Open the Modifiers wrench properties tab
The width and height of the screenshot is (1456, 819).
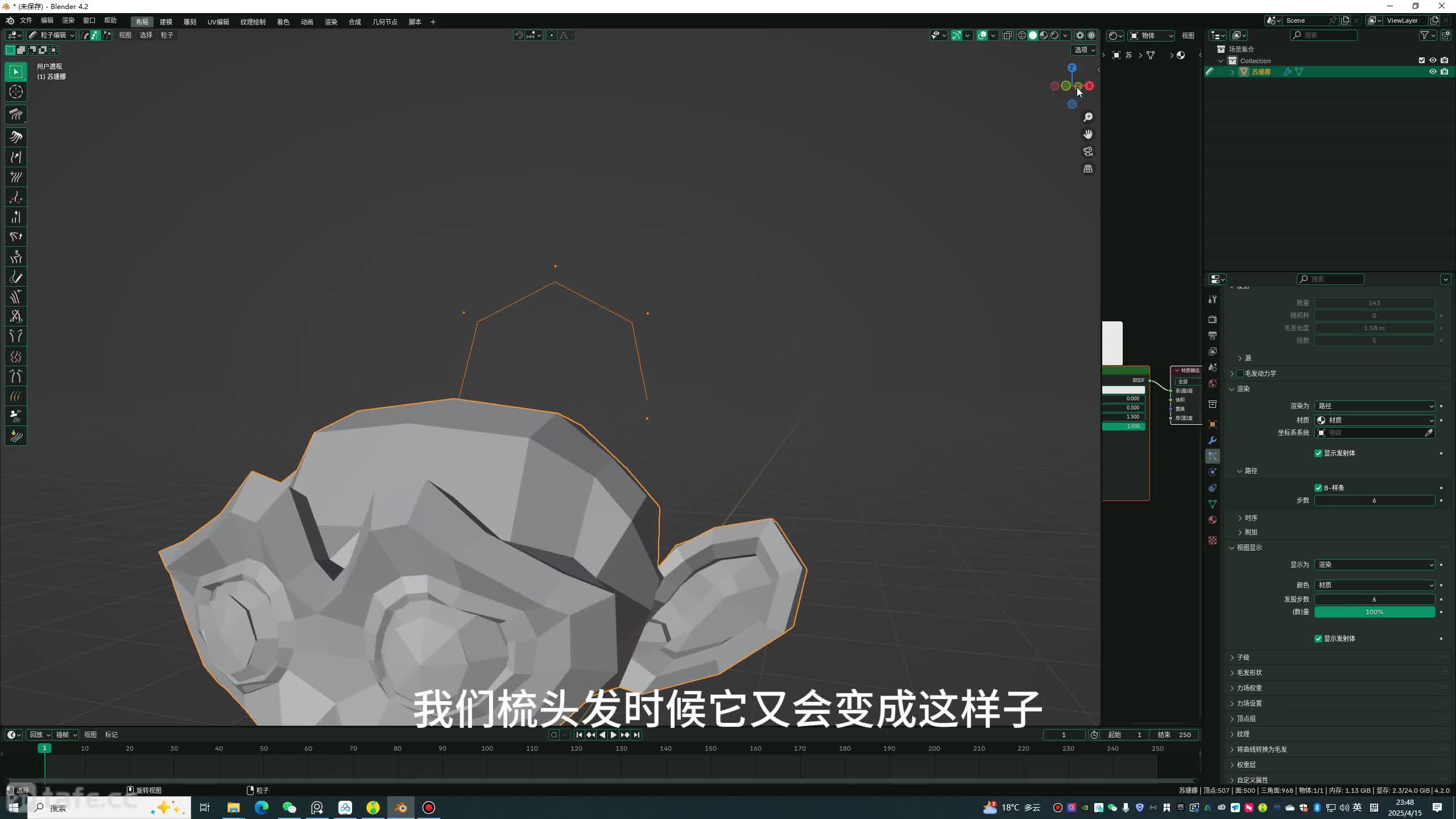pos(1213,440)
